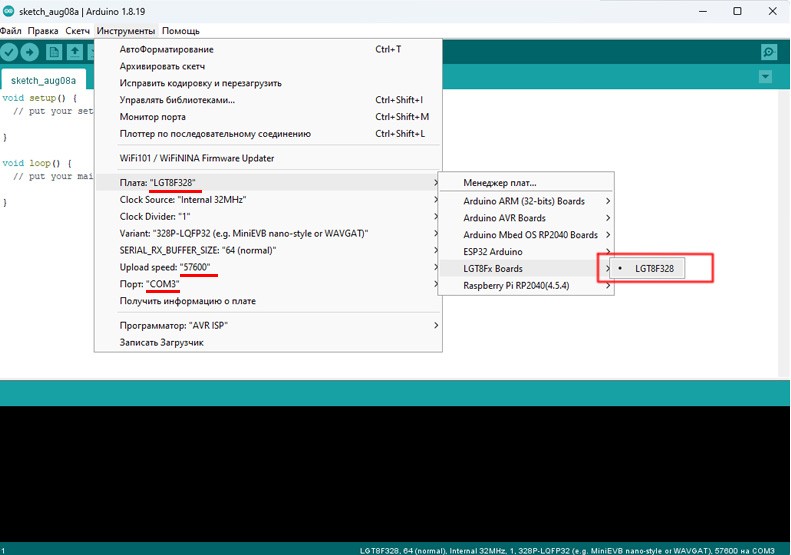Image resolution: width=791 pixels, height=555 pixels.
Task: Open the tab options dropdown arrow
Action: pos(766,77)
